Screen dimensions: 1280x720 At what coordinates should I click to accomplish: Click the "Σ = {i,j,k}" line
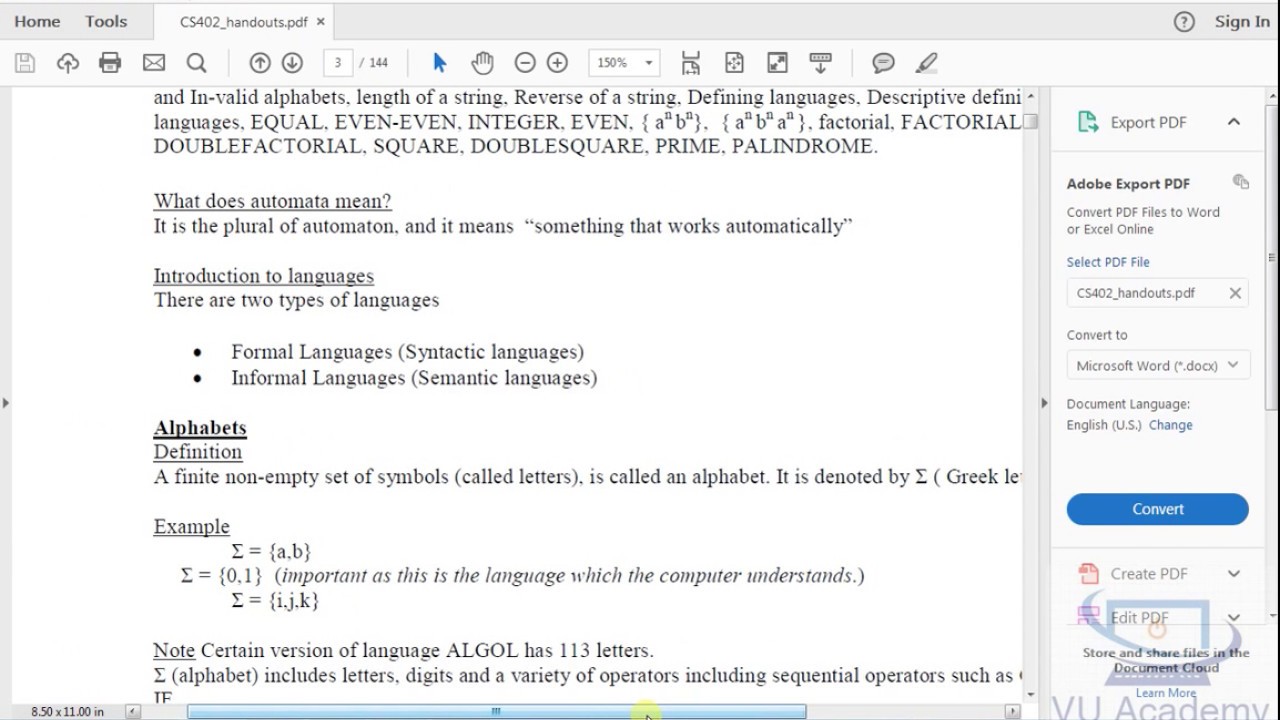[275, 601]
